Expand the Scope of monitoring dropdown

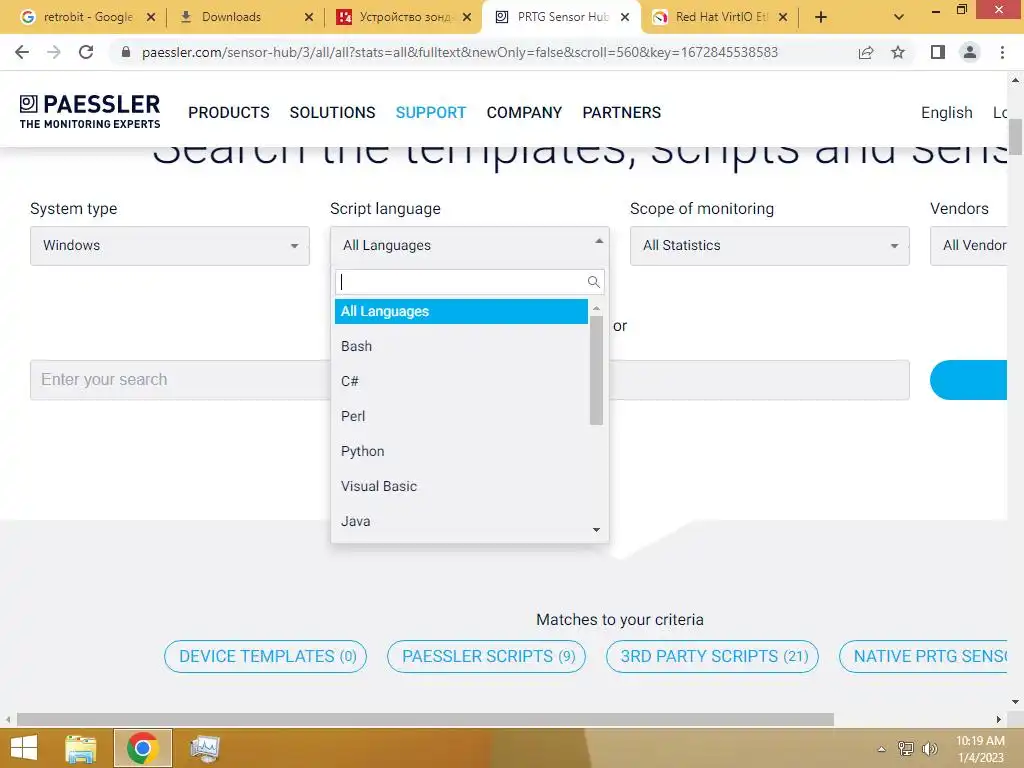769,246
